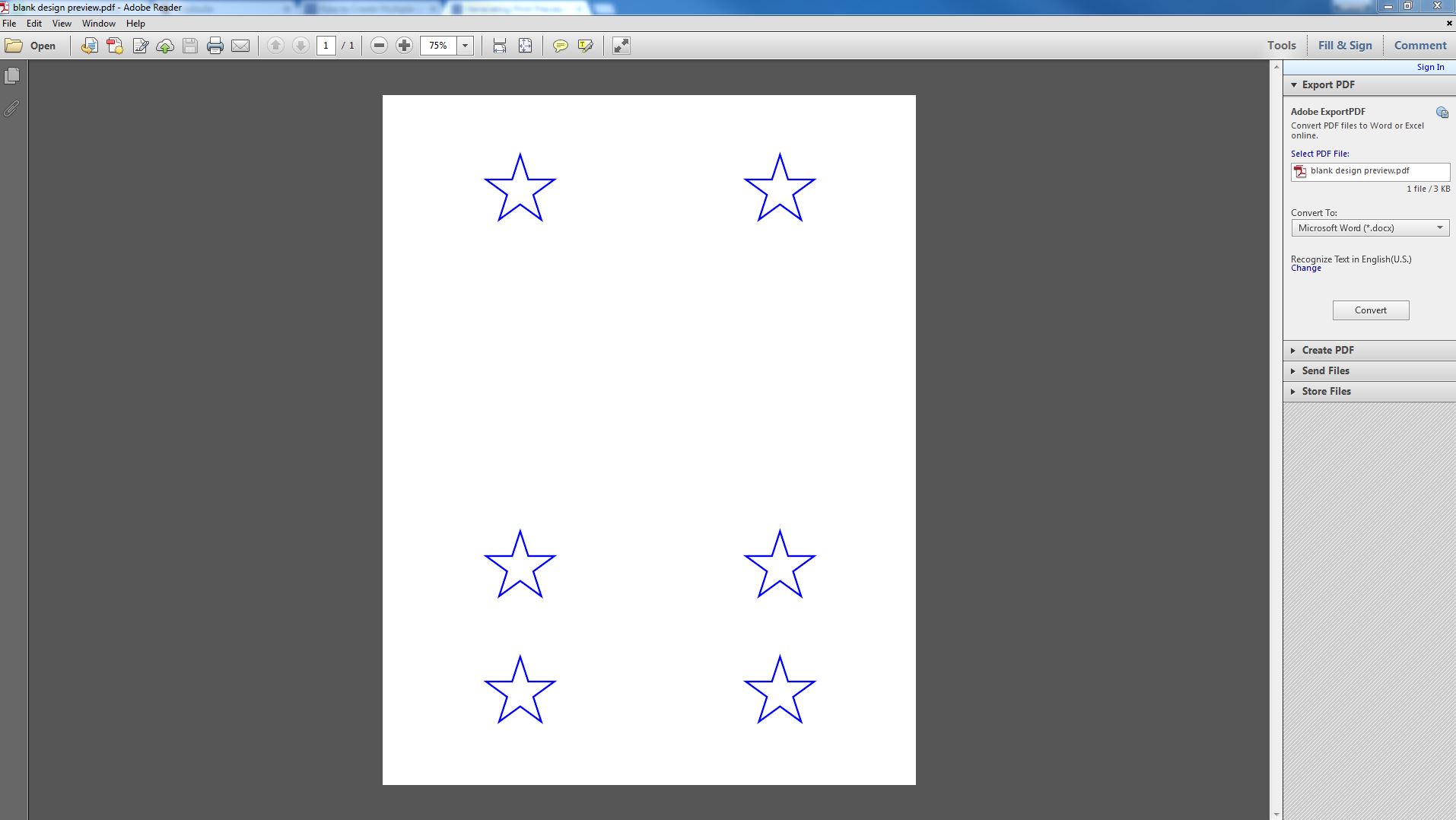1456x820 pixels.
Task: Print the current PDF document
Action: point(215,46)
